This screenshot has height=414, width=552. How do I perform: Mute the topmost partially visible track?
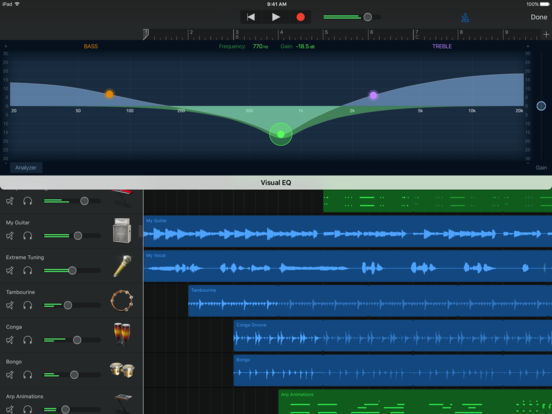(10, 201)
